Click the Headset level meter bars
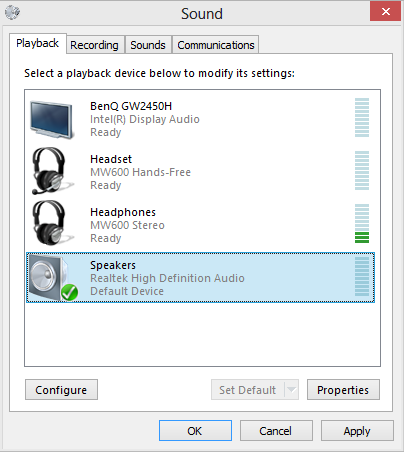Viewport: 404px width, 452px height. coord(362,170)
